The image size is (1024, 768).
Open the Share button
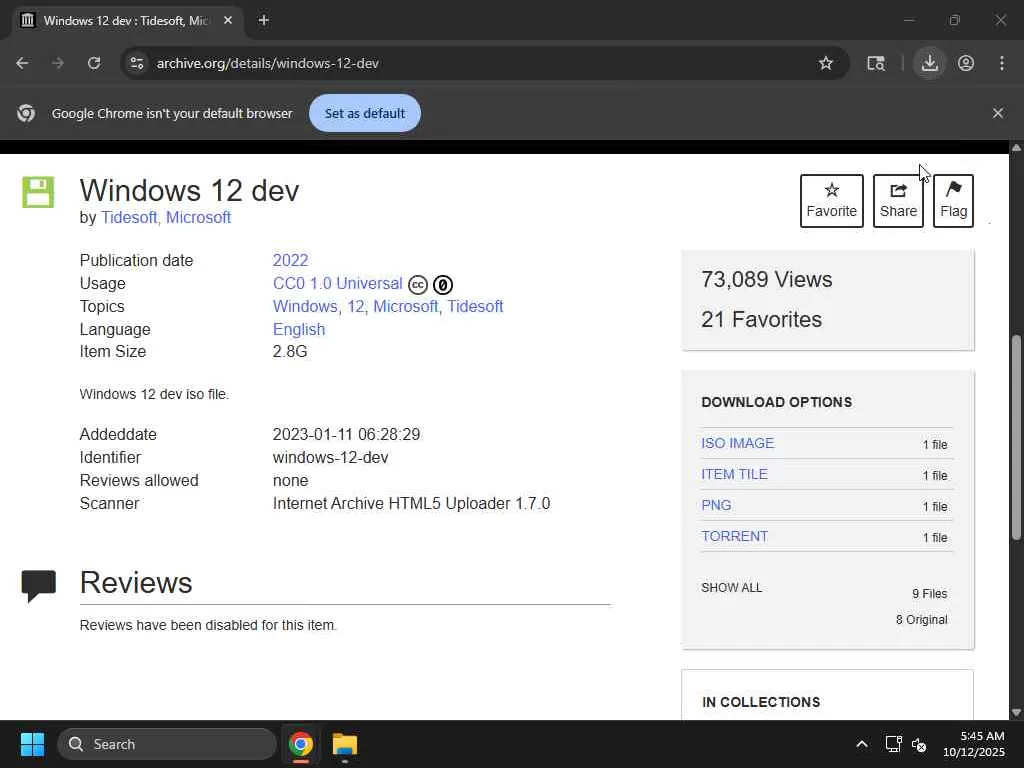pos(898,200)
